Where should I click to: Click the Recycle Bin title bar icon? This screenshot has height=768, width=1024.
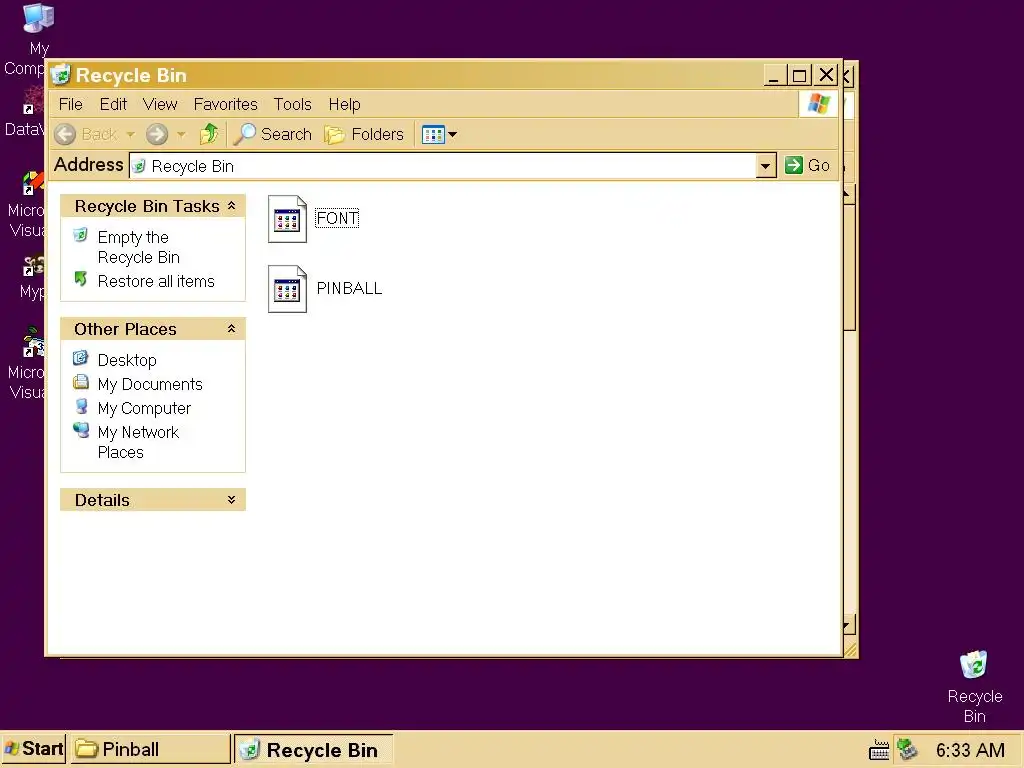[x=61, y=75]
